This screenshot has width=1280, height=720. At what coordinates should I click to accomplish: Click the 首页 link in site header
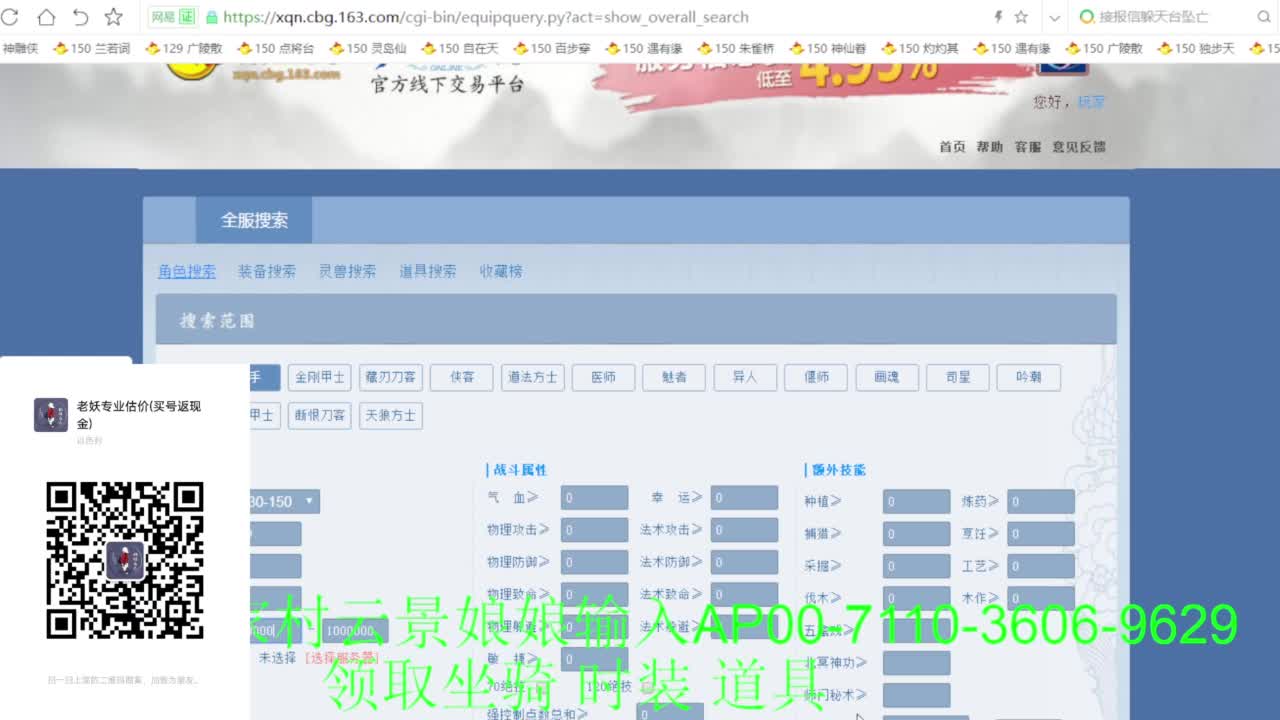(952, 147)
